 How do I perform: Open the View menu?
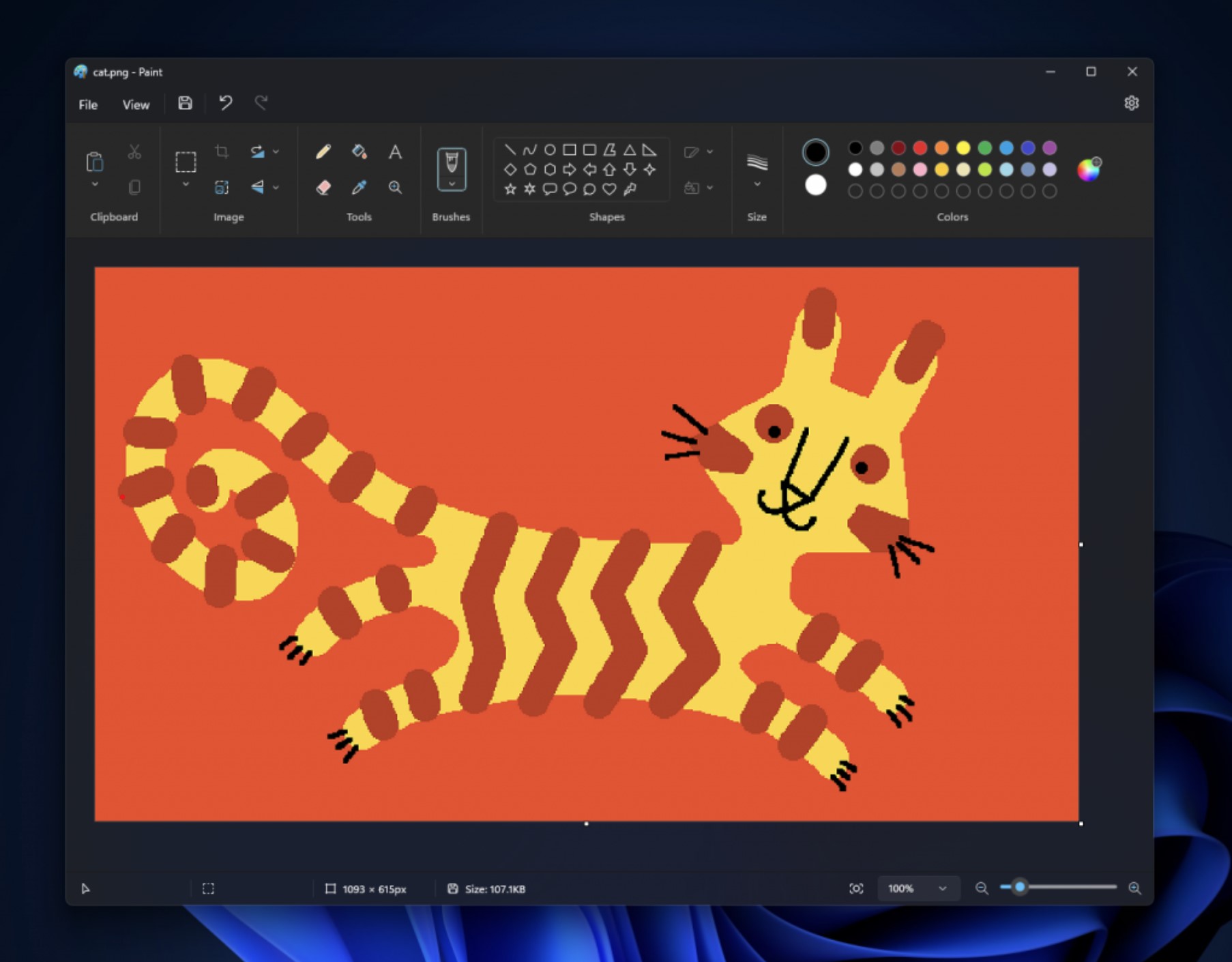click(x=136, y=104)
